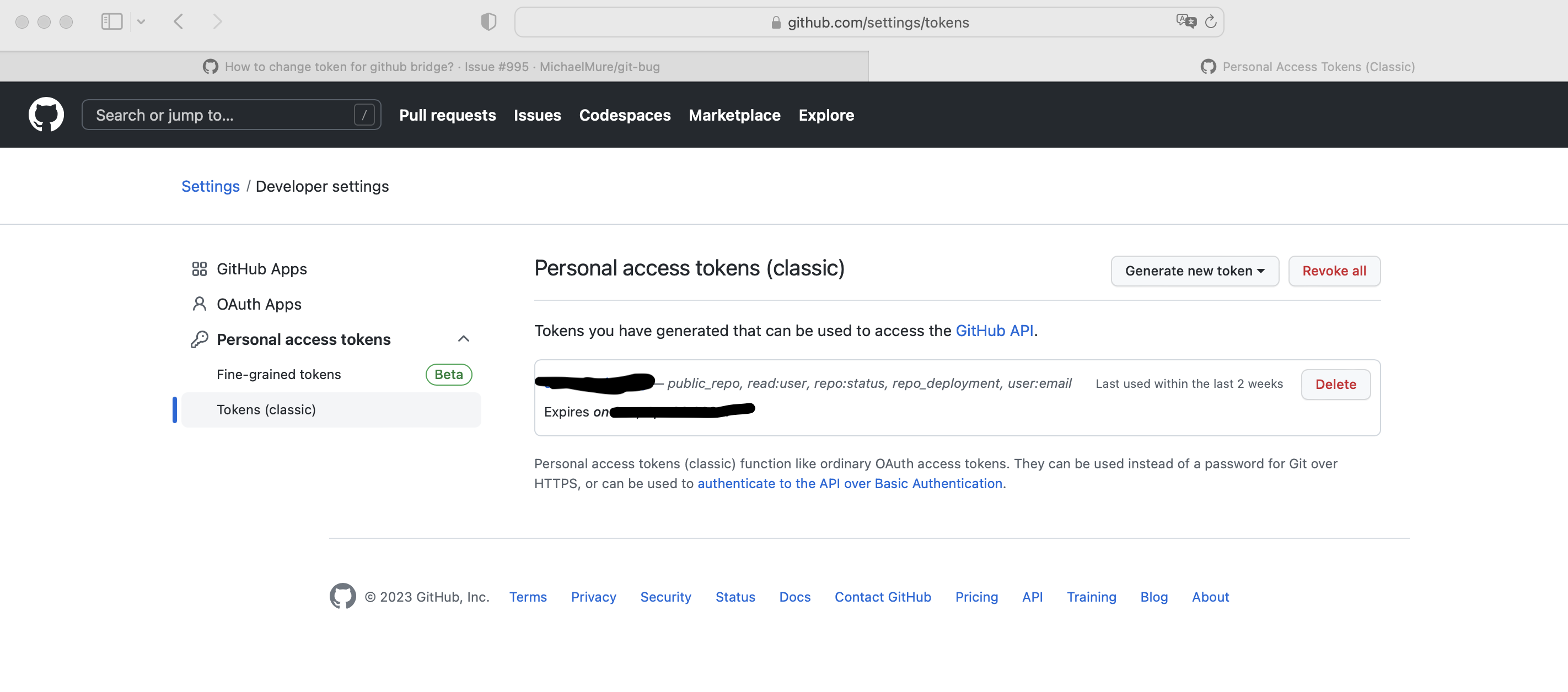Reload the page using the refresh icon
Image resolution: width=1568 pixels, height=692 pixels.
tap(1211, 21)
